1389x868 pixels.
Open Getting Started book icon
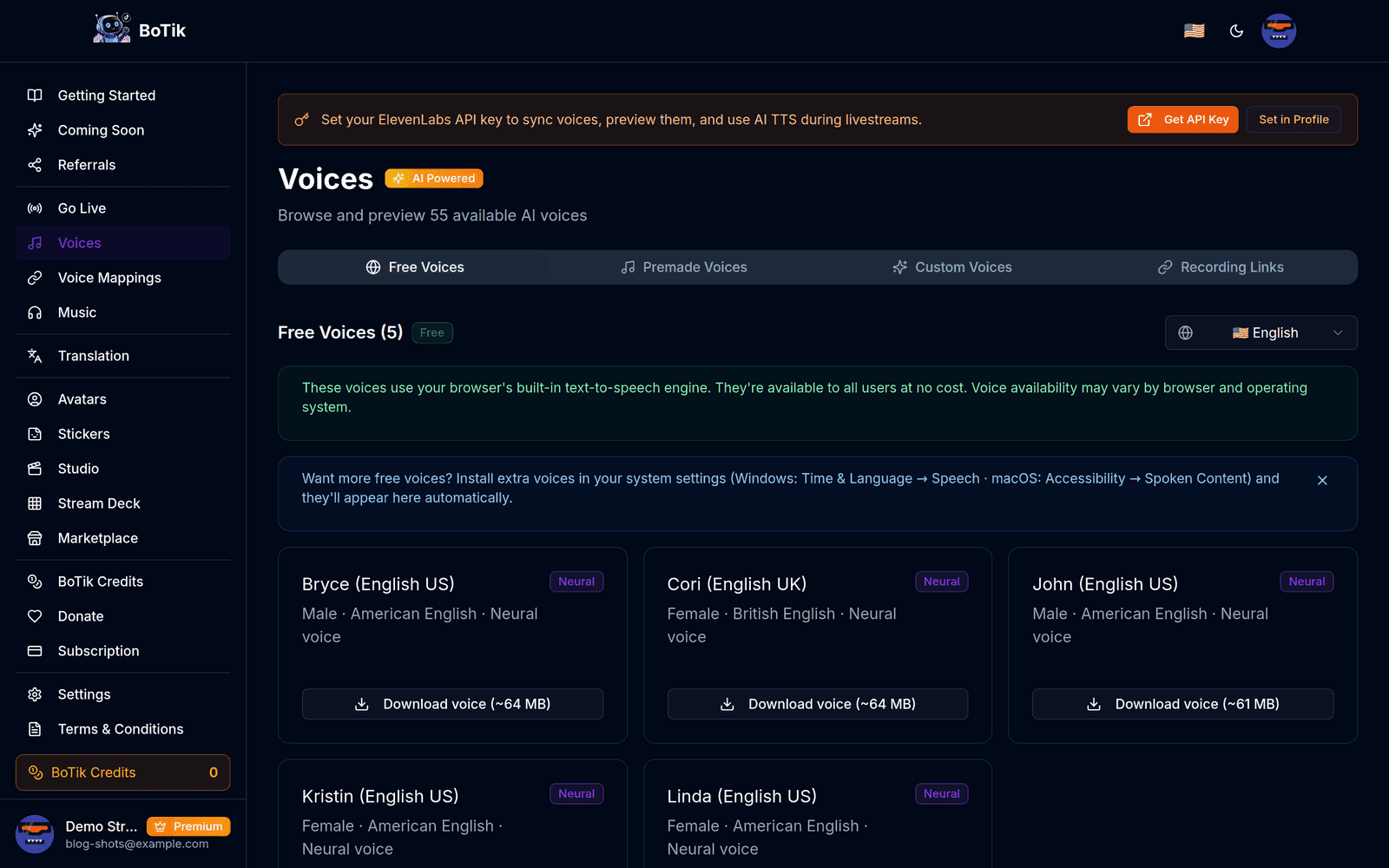35,95
